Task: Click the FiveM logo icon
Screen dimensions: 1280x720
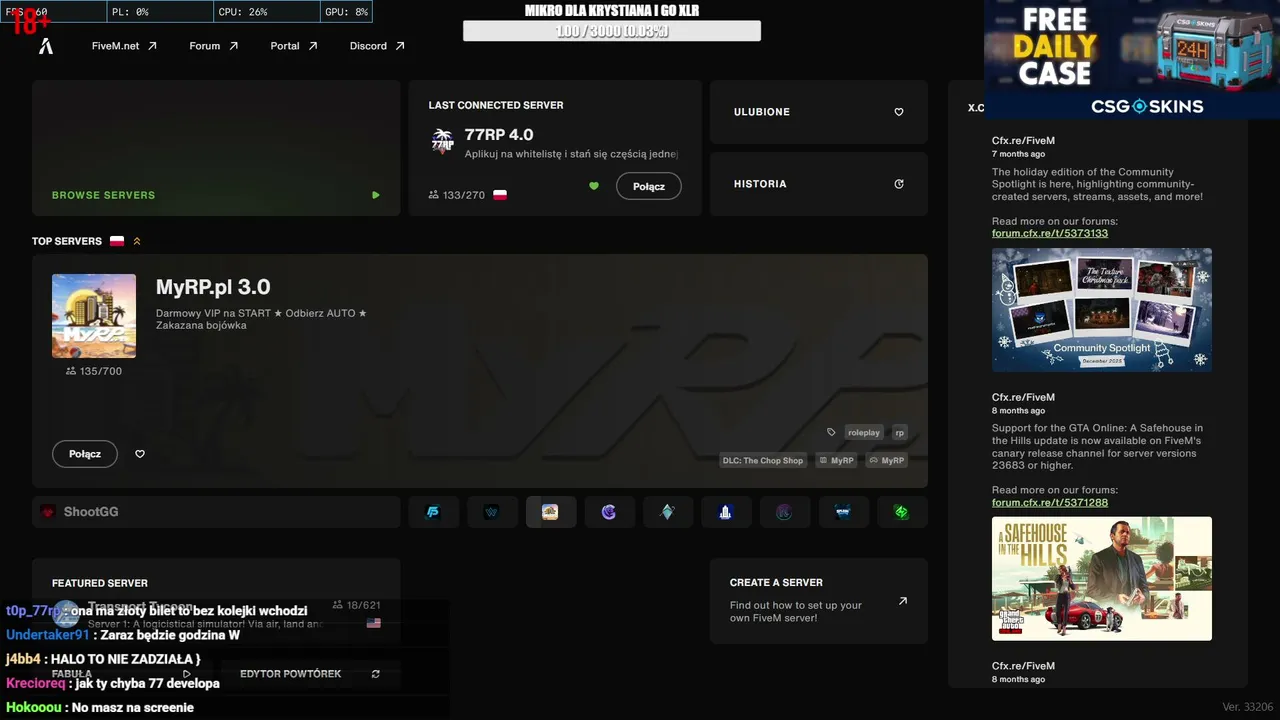Action: point(46,46)
